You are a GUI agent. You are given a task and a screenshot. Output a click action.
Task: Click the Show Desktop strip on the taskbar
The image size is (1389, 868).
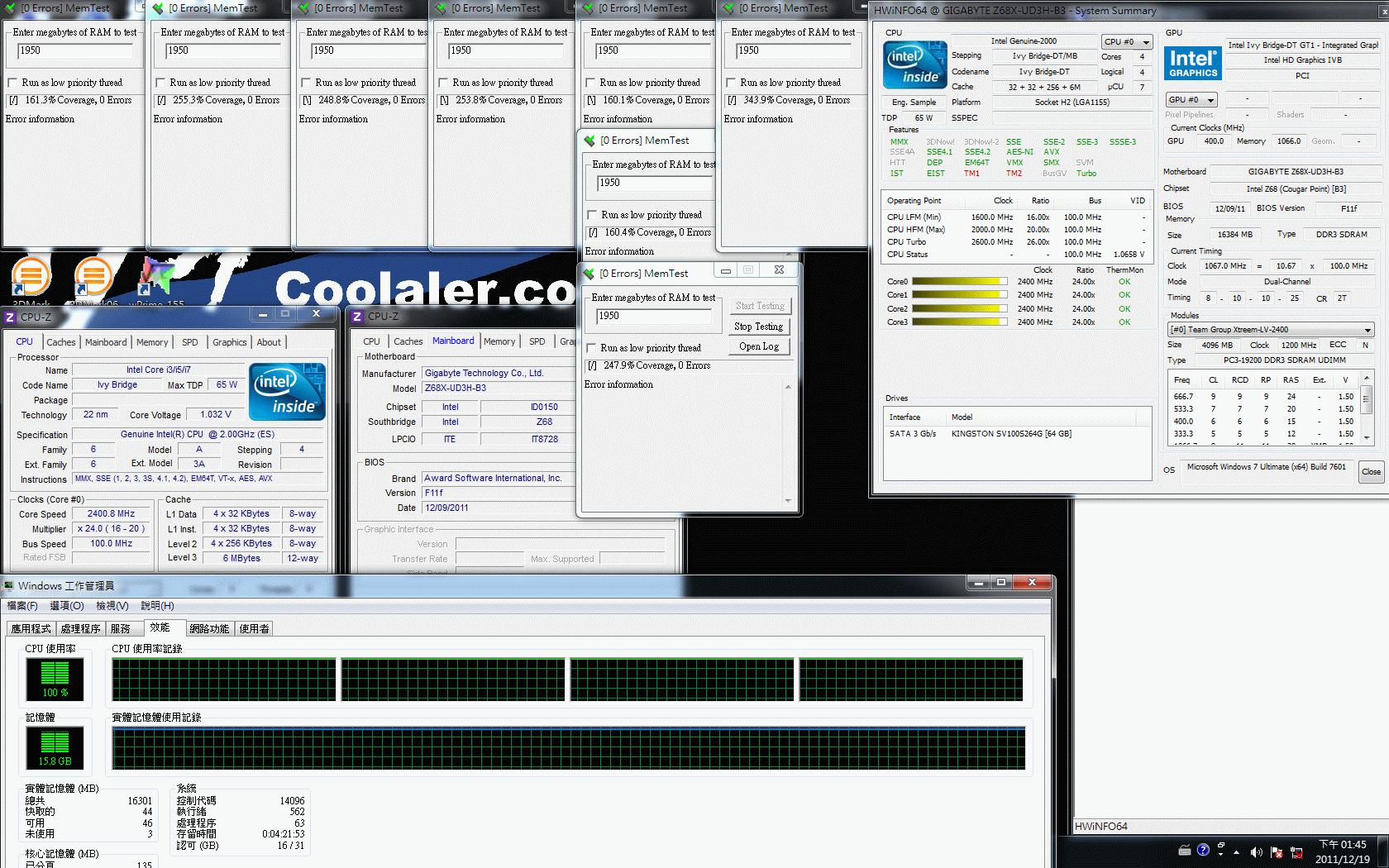coord(1384,852)
